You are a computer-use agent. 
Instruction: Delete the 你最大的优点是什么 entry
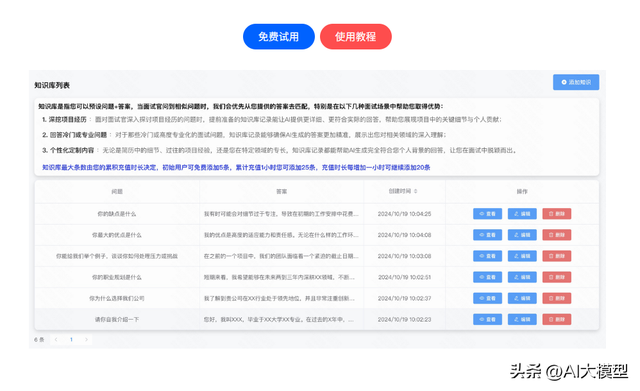pyautogui.click(x=557, y=235)
